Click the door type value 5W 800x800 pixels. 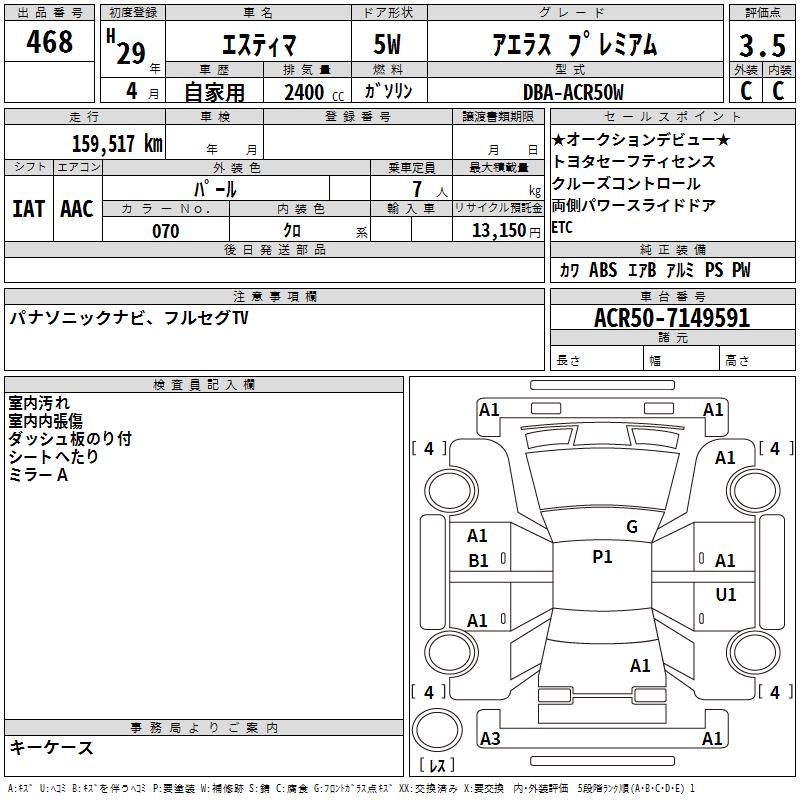pyautogui.click(x=387, y=44)
